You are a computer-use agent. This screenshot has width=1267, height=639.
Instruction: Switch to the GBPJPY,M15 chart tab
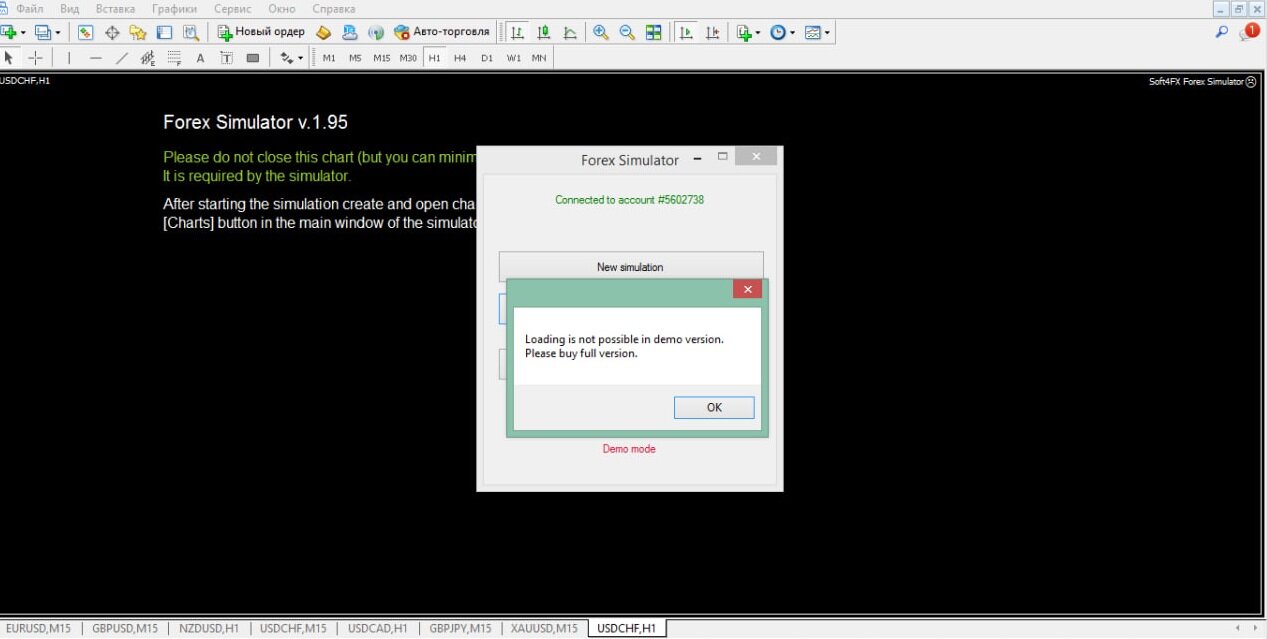pos(460,628)
